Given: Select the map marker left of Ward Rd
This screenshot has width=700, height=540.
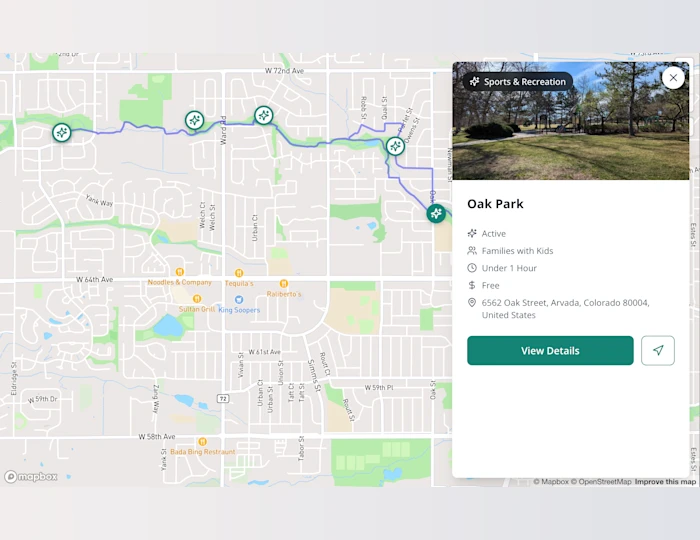Looking at the screenshot, I should point(195,120).
